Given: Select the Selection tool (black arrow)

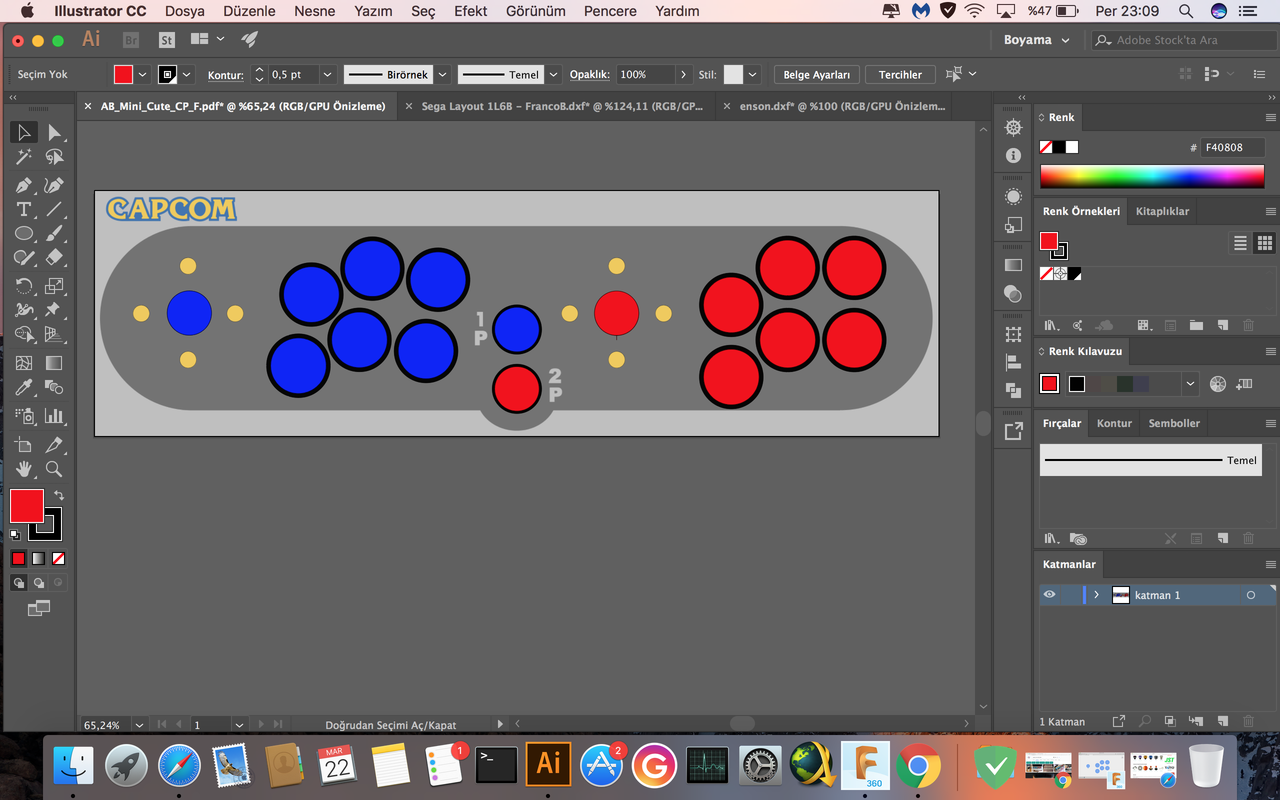Looking at the screenshot, I should click(x=24, y=132).
